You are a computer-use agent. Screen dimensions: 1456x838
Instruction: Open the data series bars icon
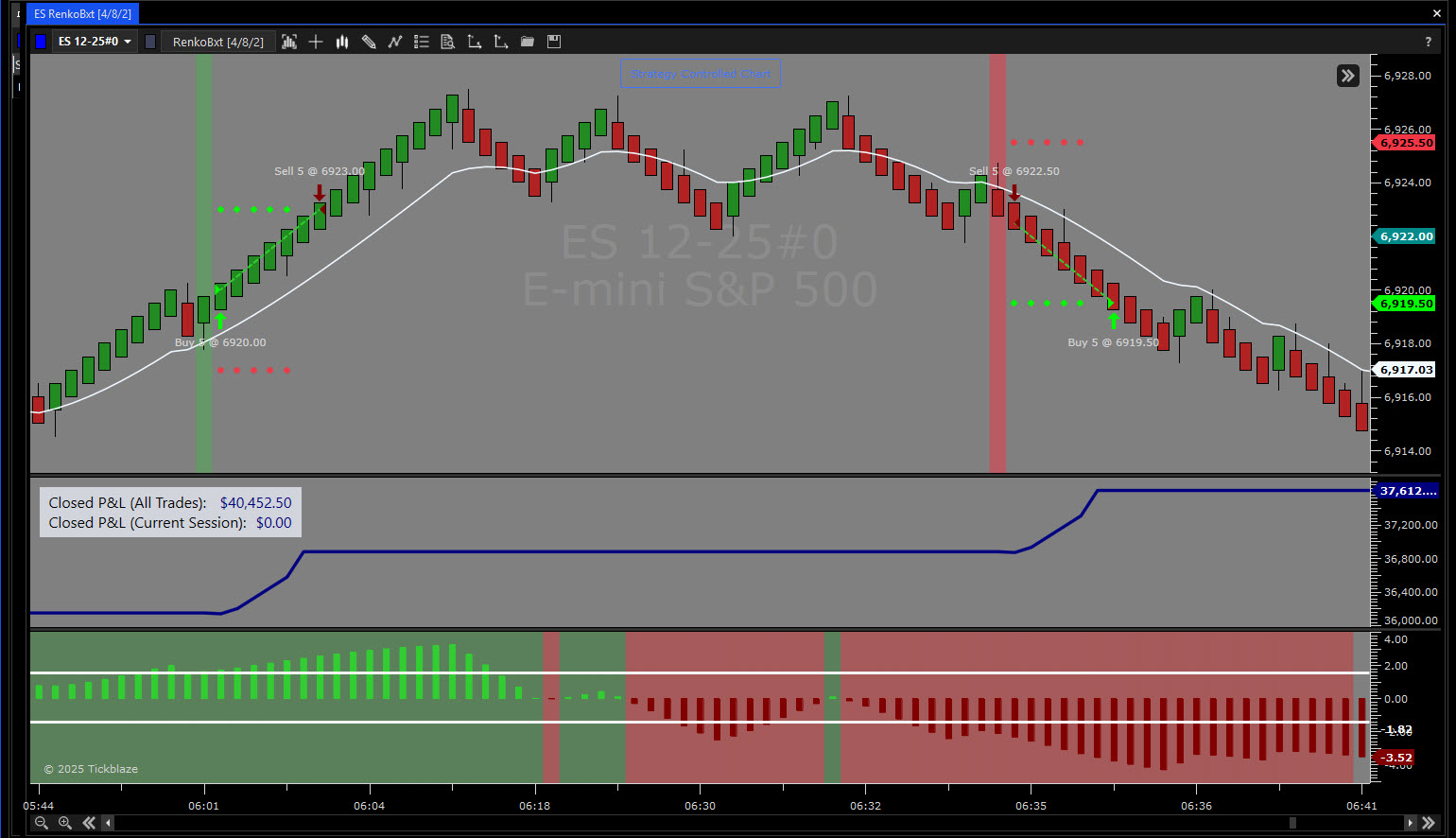289,42
